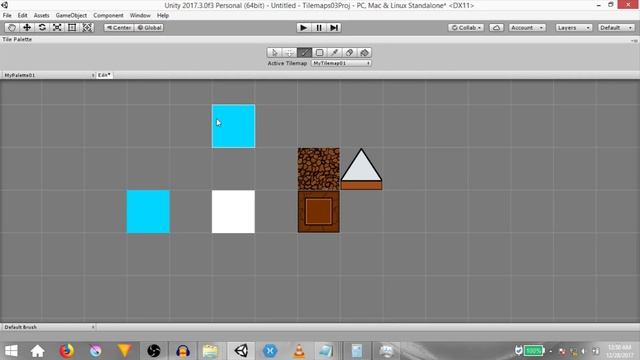Select the tile Eraser tool

click(349, 53)
